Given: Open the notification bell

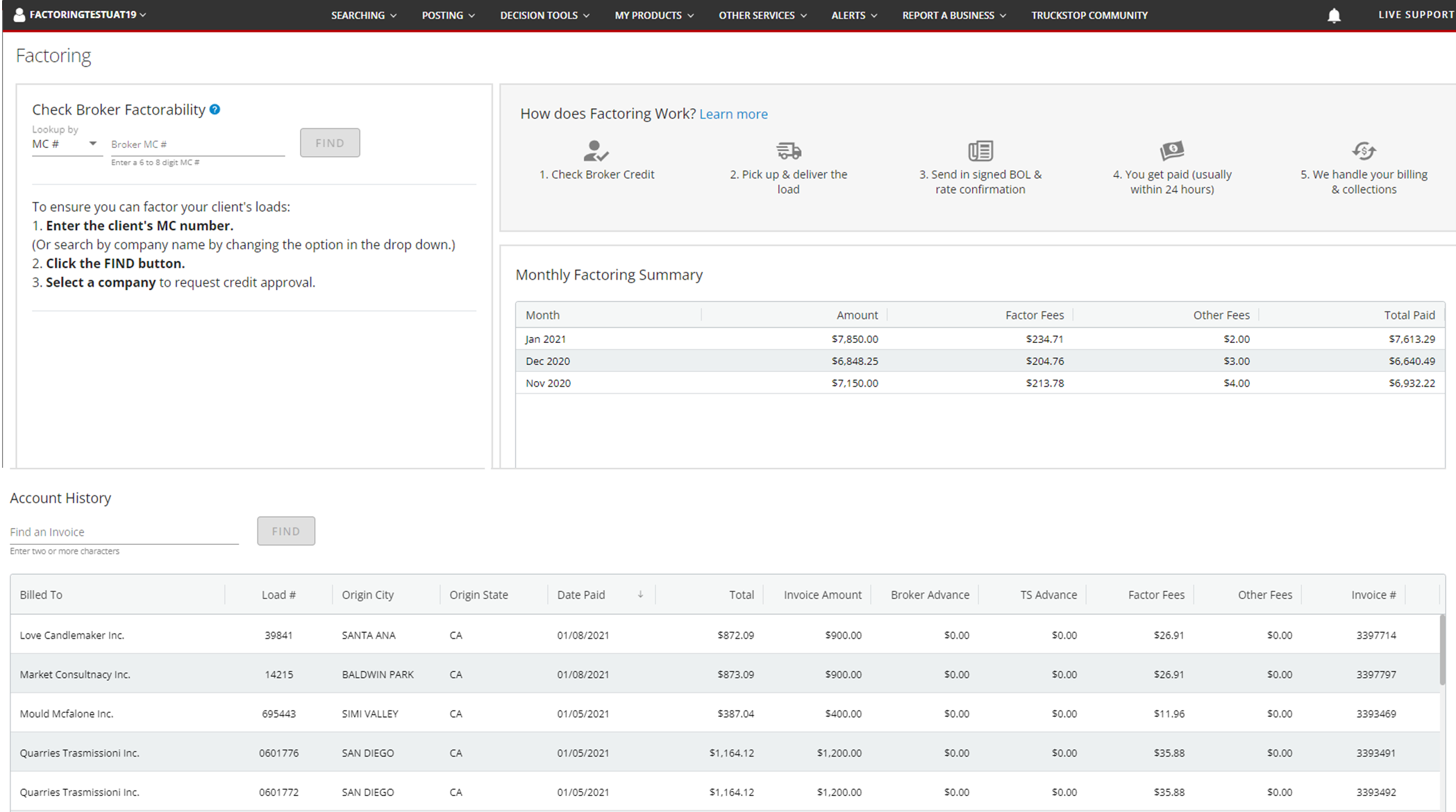Looking at the screenshot, I should (x=1333, y=15).
